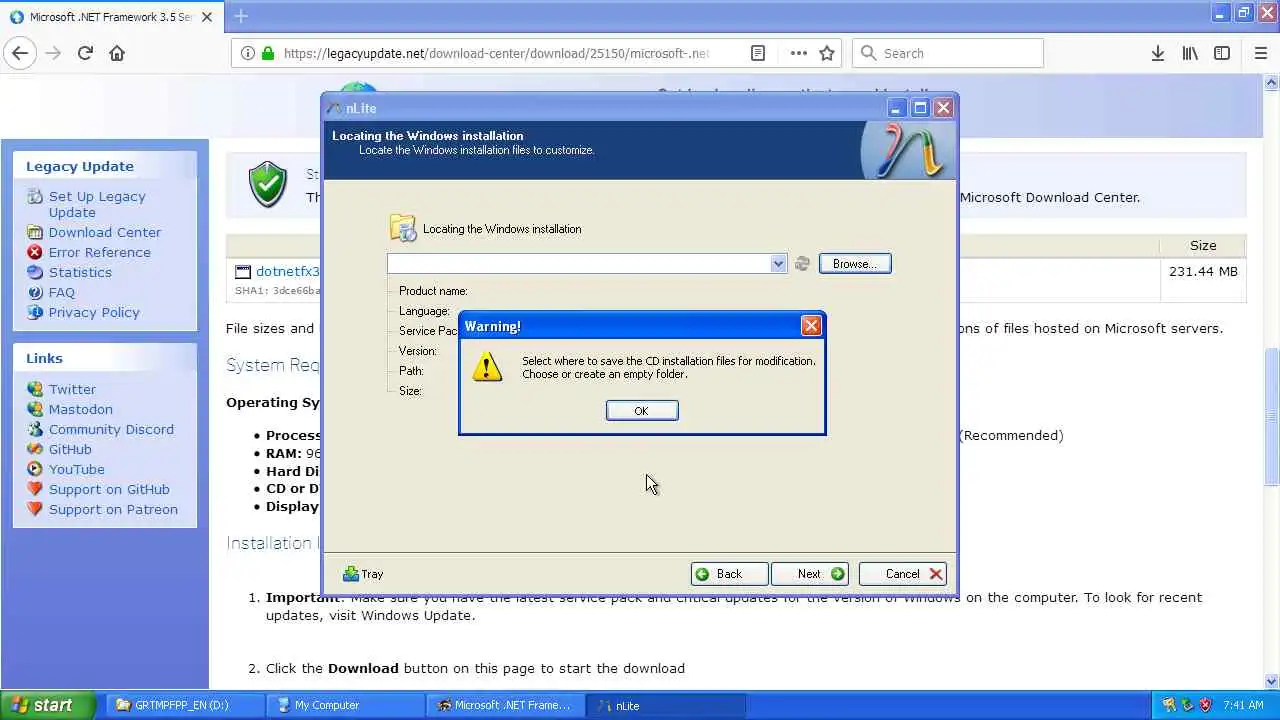The height and width of the screenshot is (720, 1280).
Task: Click the red security shield tray icon
Action: [x=1206, y=705]
